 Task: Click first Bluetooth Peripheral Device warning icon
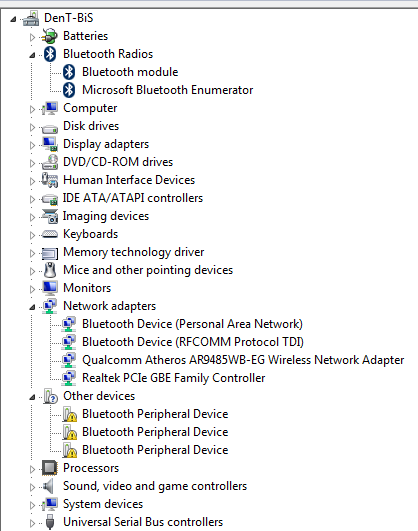coord(70,414)
